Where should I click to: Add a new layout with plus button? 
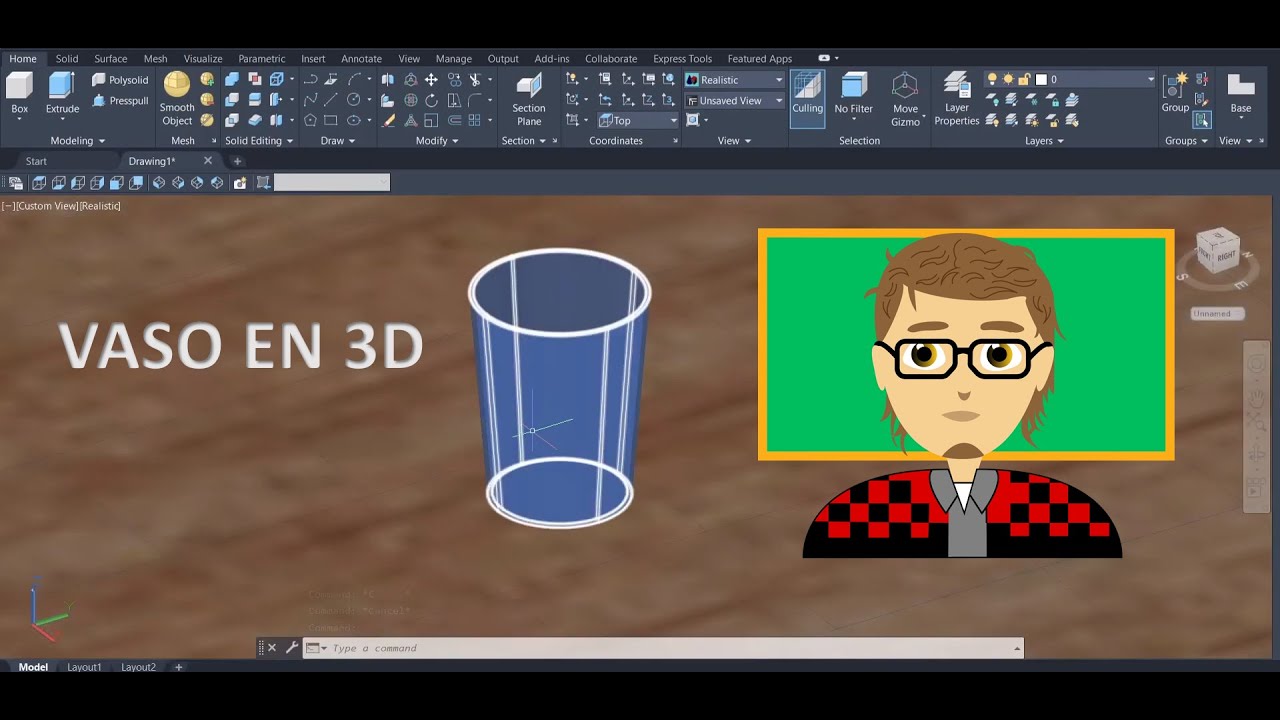pyautogui.click(x=179, y=667)
